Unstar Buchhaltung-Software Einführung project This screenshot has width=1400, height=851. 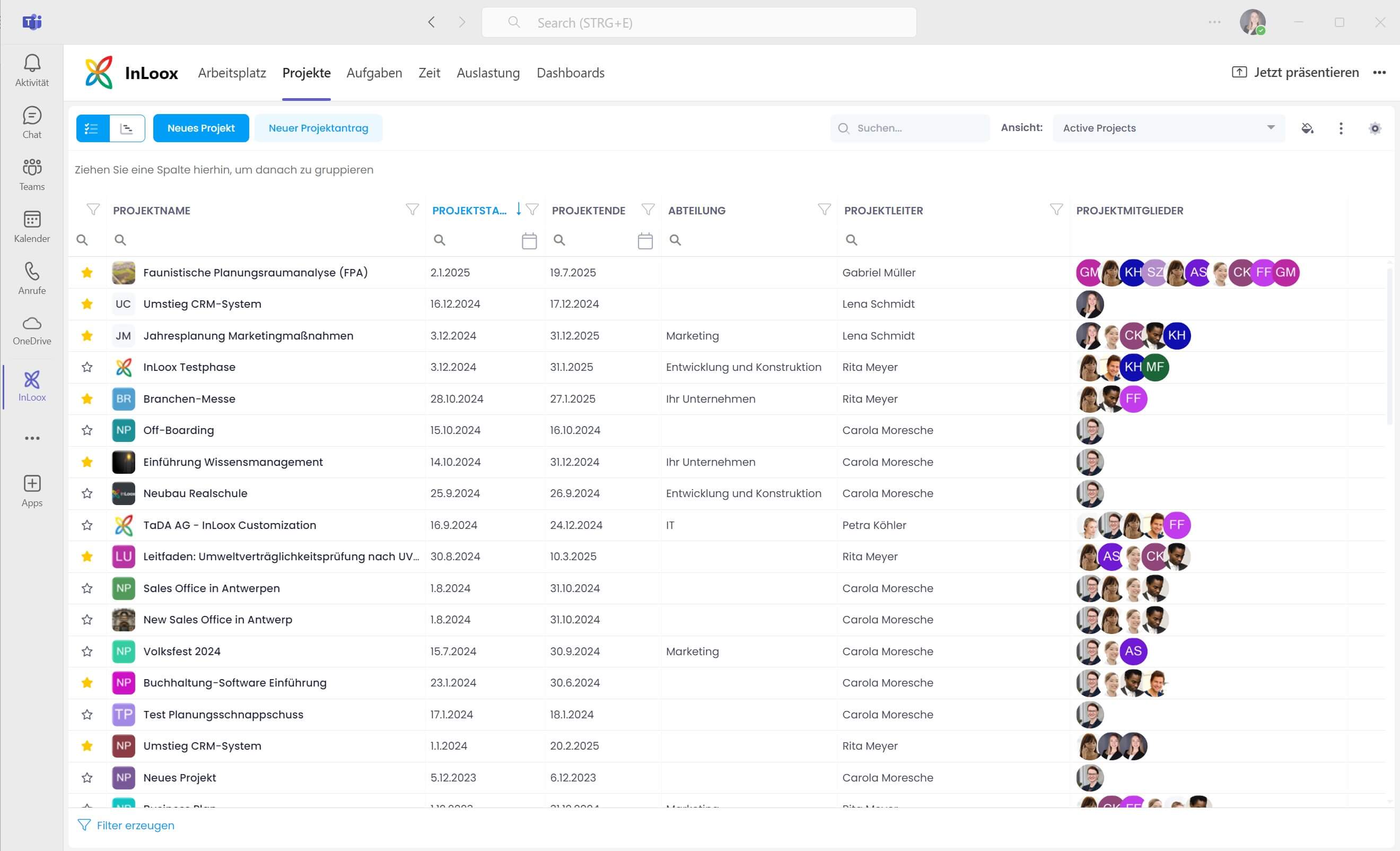[x=87, y=683]
